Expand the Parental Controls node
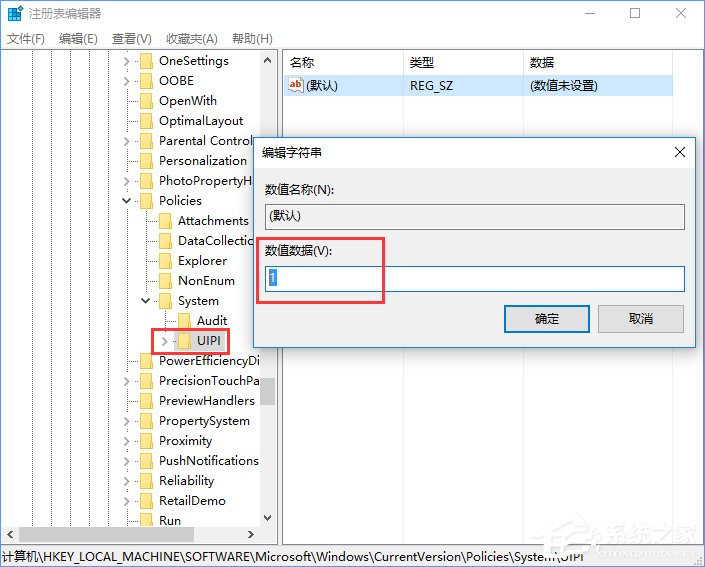This screenshot has width=705, height=567. coord(126,141)
